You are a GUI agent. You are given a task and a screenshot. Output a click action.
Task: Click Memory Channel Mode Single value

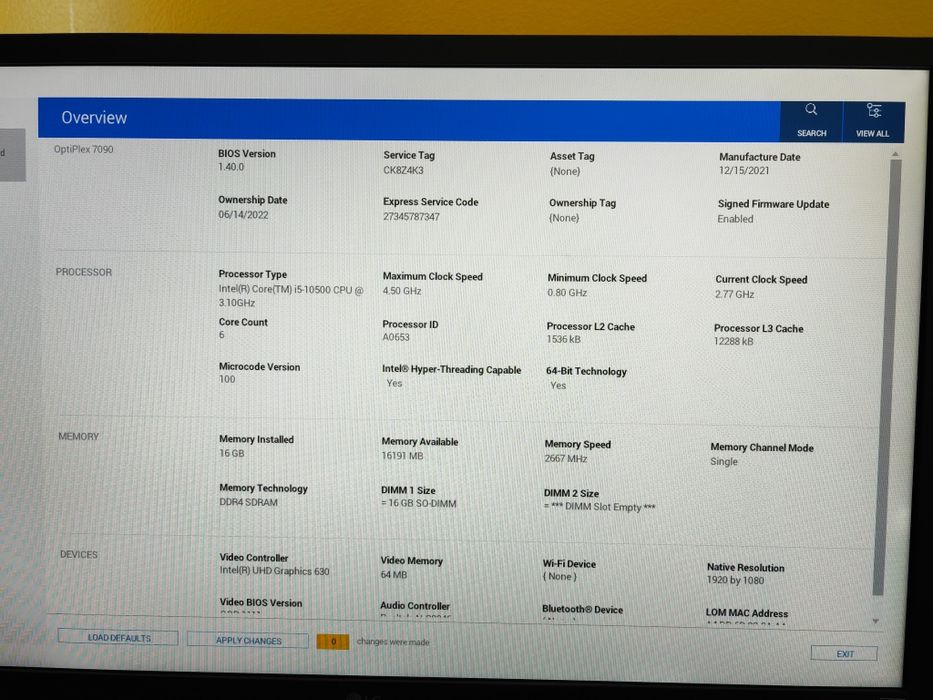tap(724, 461)
